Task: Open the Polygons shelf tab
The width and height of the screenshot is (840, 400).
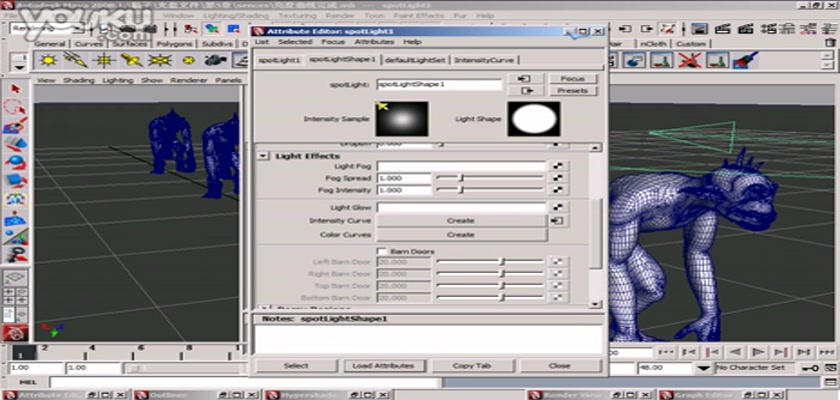Action: click(175, 44)
